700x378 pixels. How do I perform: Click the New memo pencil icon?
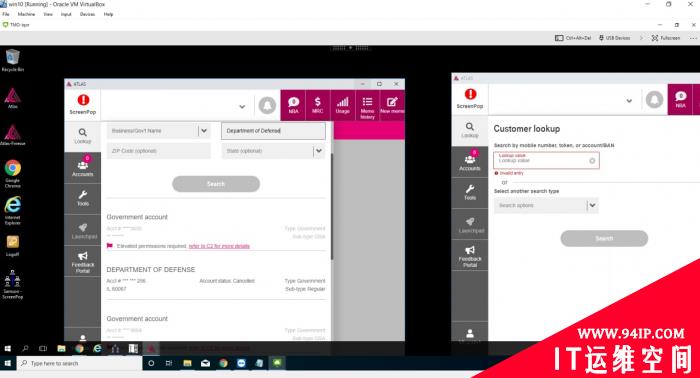coord(392,105)
